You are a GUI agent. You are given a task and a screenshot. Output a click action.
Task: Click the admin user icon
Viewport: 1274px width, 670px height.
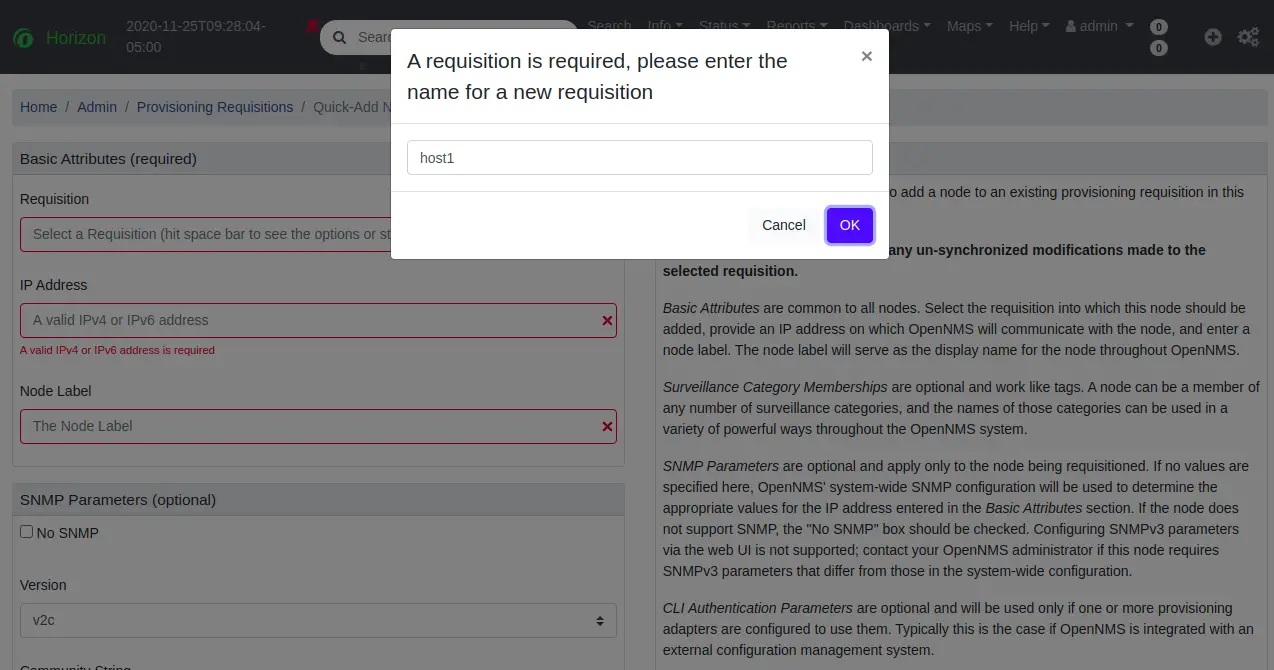1072,26
